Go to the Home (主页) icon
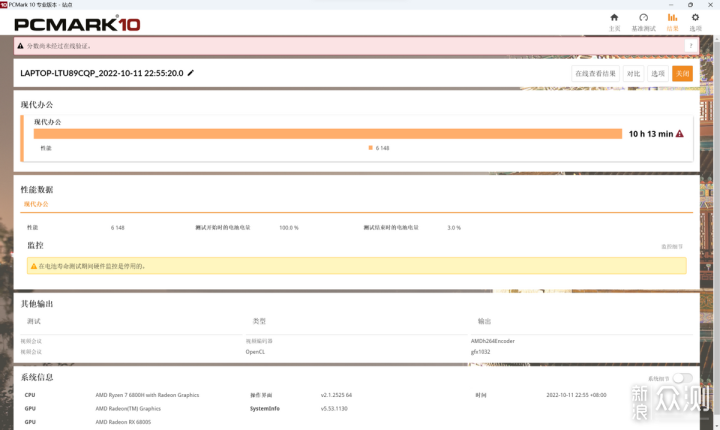 pyautogui.click(x=614, y=18)
